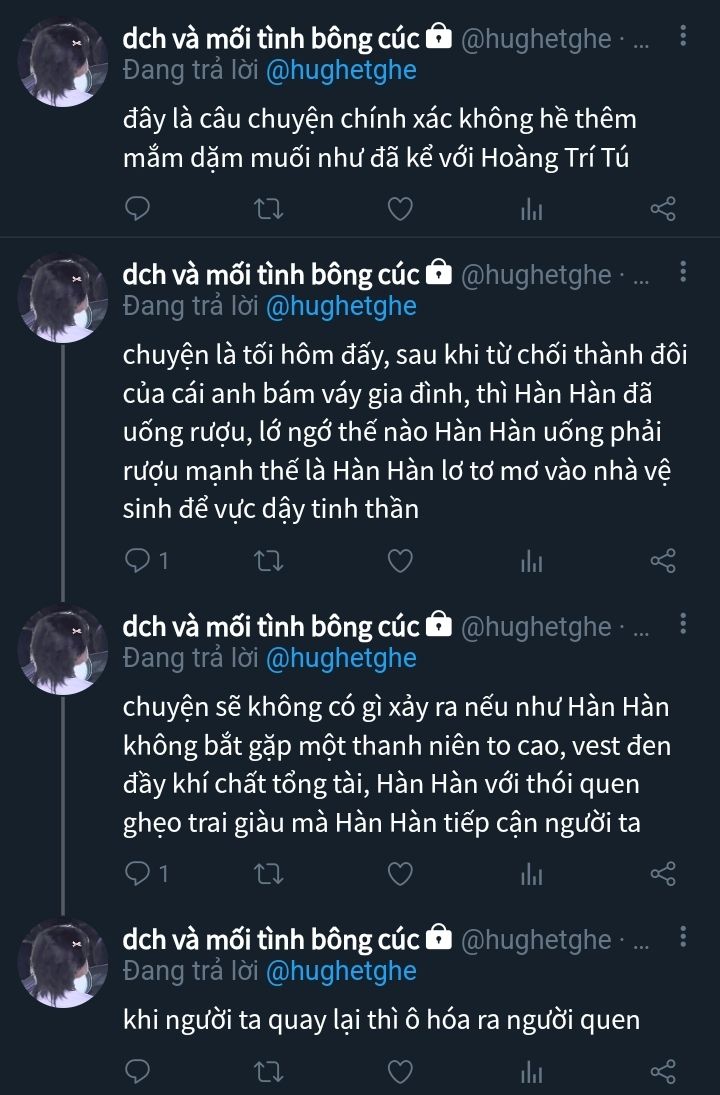720x1095 pixels.
Task: Open profile picture of the second tweet
Action: [x=64, y=299]
